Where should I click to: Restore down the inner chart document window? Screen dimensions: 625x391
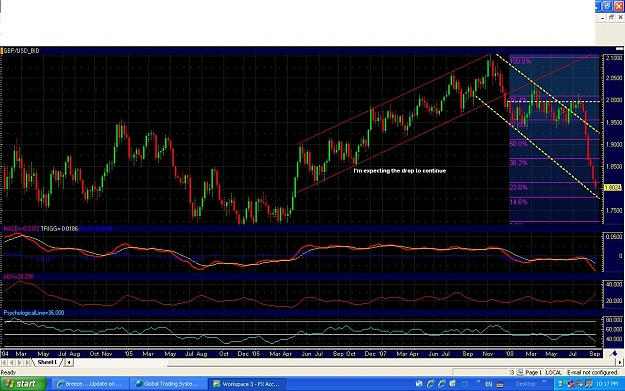point(611,17)
